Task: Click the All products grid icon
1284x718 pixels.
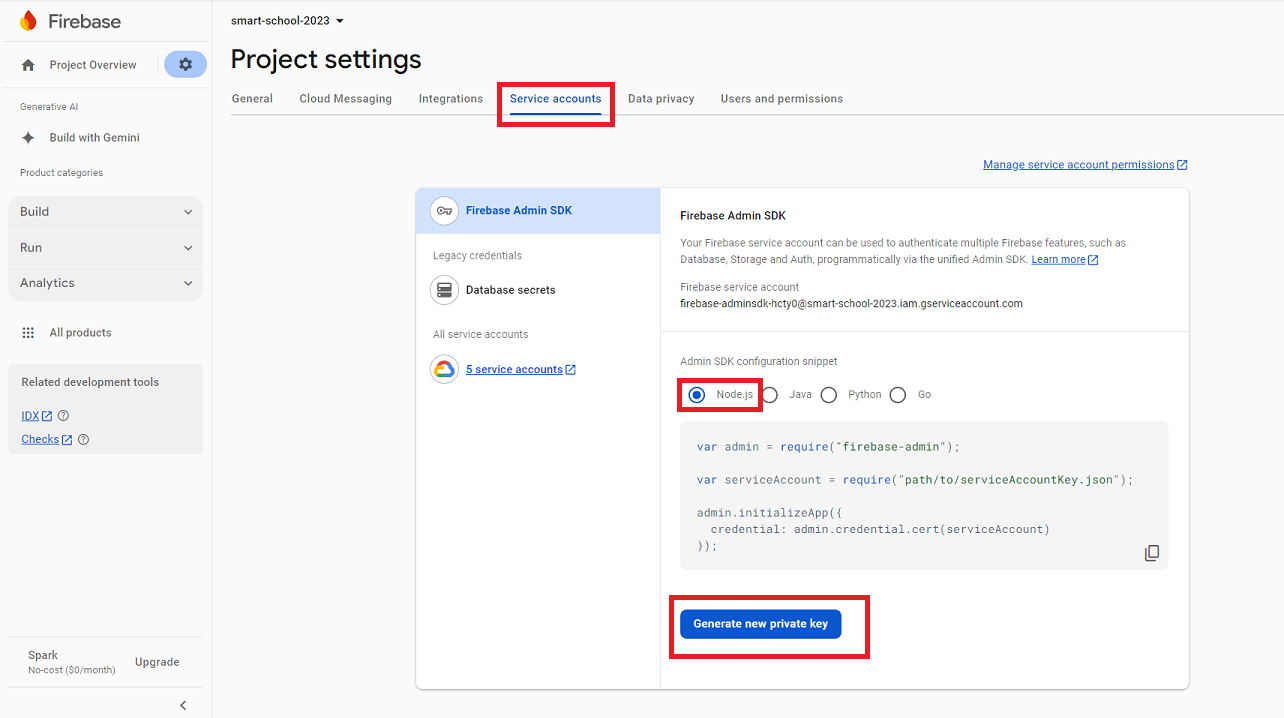Action: tap(28, 333)
